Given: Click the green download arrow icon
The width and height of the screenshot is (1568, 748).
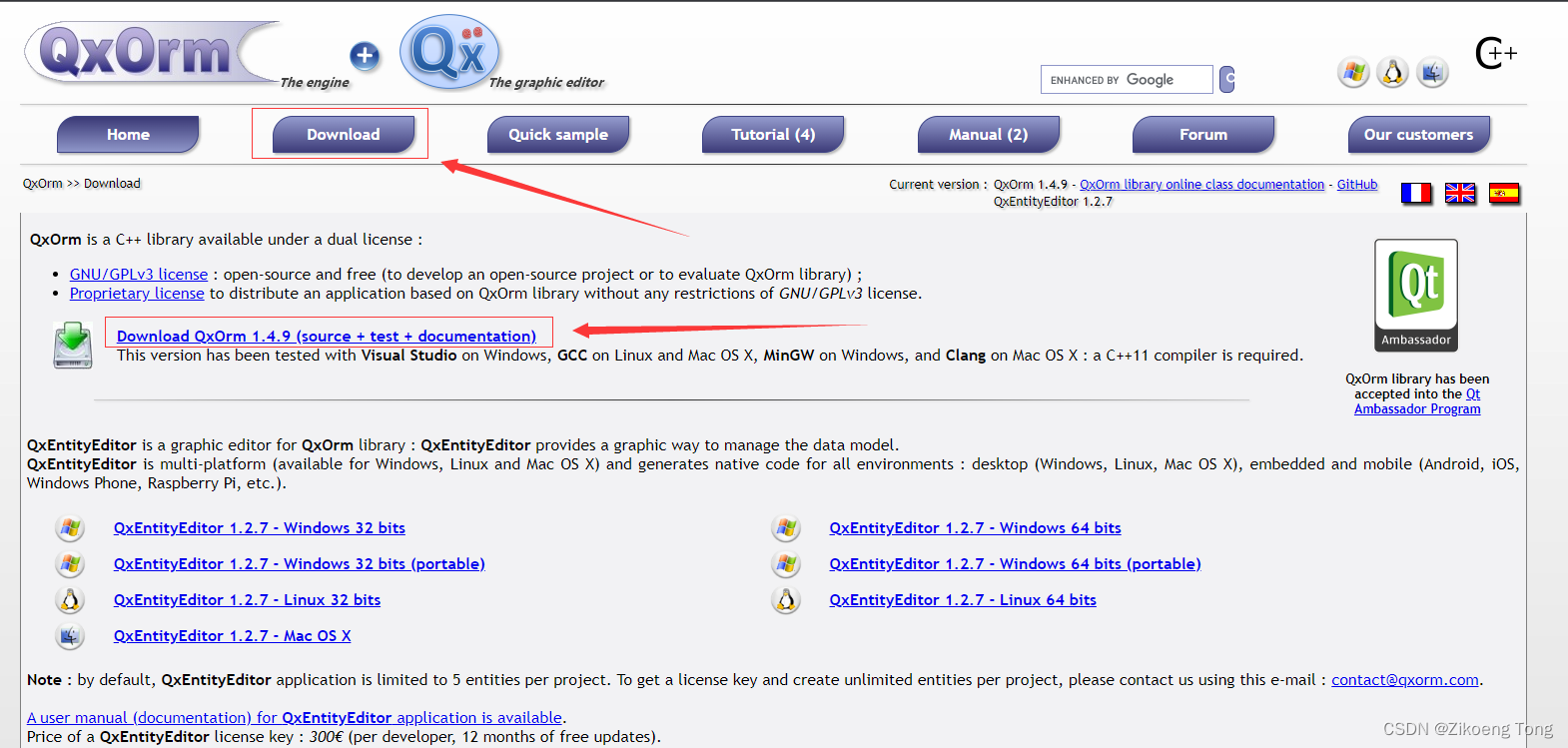Looking at the screenshot, I should click(73, 345).
